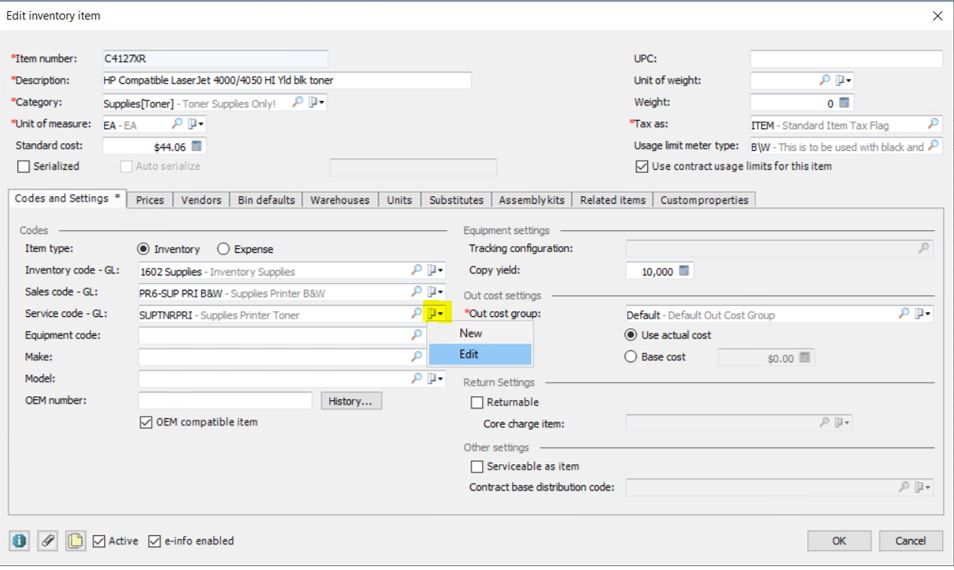Screen dimensions: 954x570
Task: Click into the Description field
Action: [x=287, y=80]
